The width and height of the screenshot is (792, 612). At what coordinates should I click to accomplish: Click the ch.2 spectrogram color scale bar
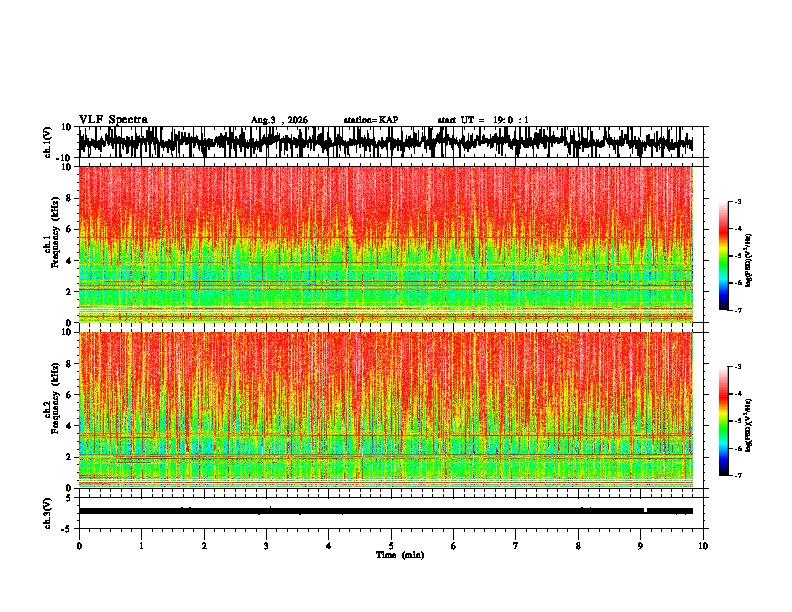(723, 421)
